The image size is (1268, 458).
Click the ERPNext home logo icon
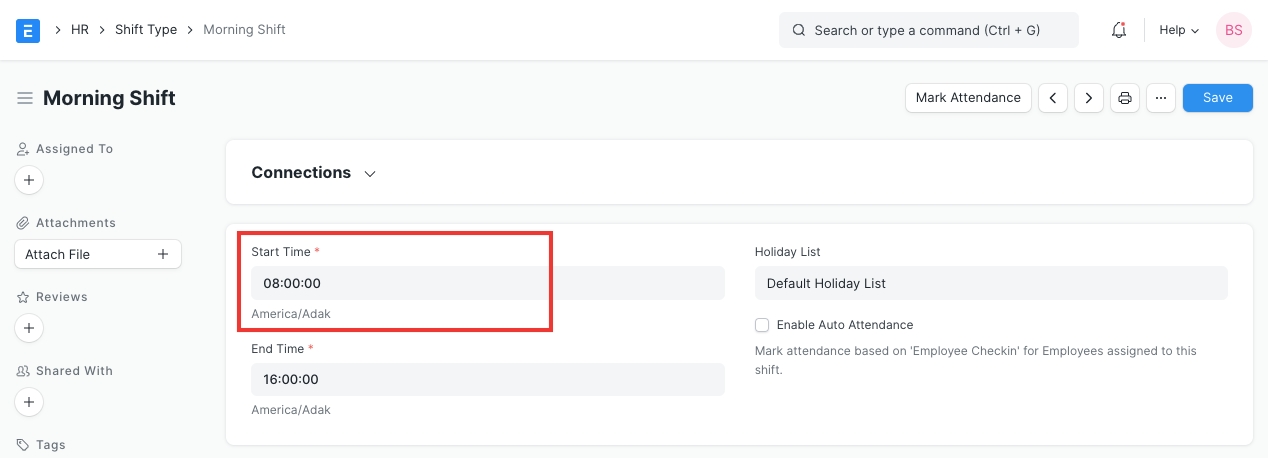(28, 30)
